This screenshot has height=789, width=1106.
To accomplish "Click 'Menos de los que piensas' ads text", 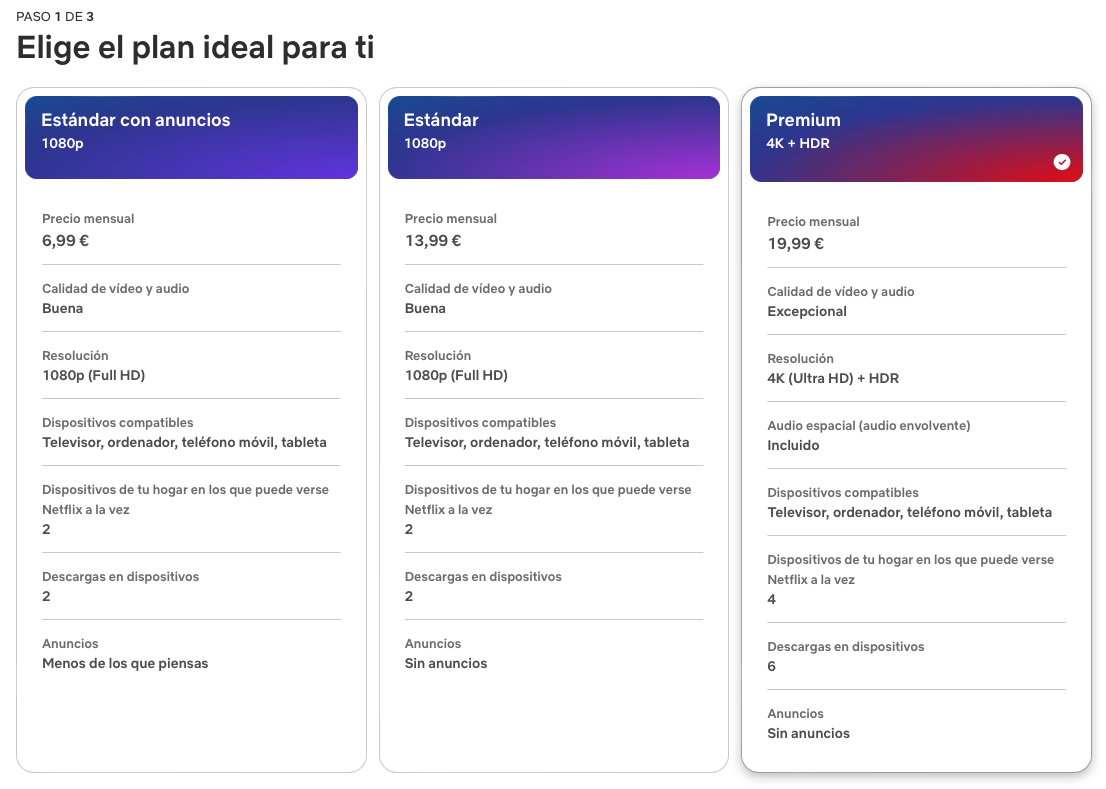I will [x=125, y=663].
